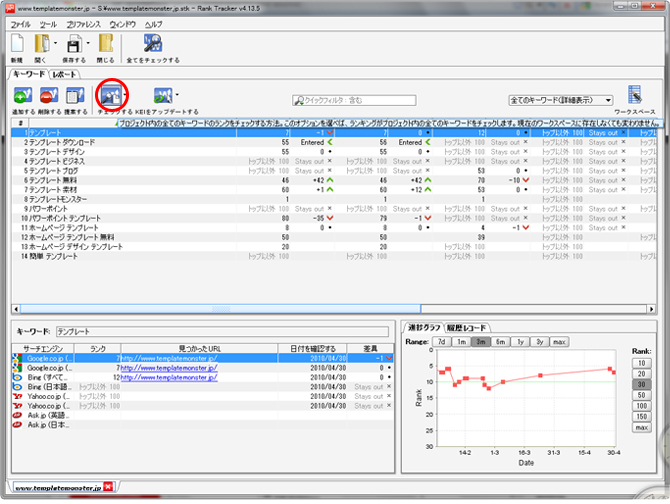This screenshot has height=504, width=670.
Task: Click the quick filter (クイックフィルタ) search field
Action: click(x=354, y=100)
